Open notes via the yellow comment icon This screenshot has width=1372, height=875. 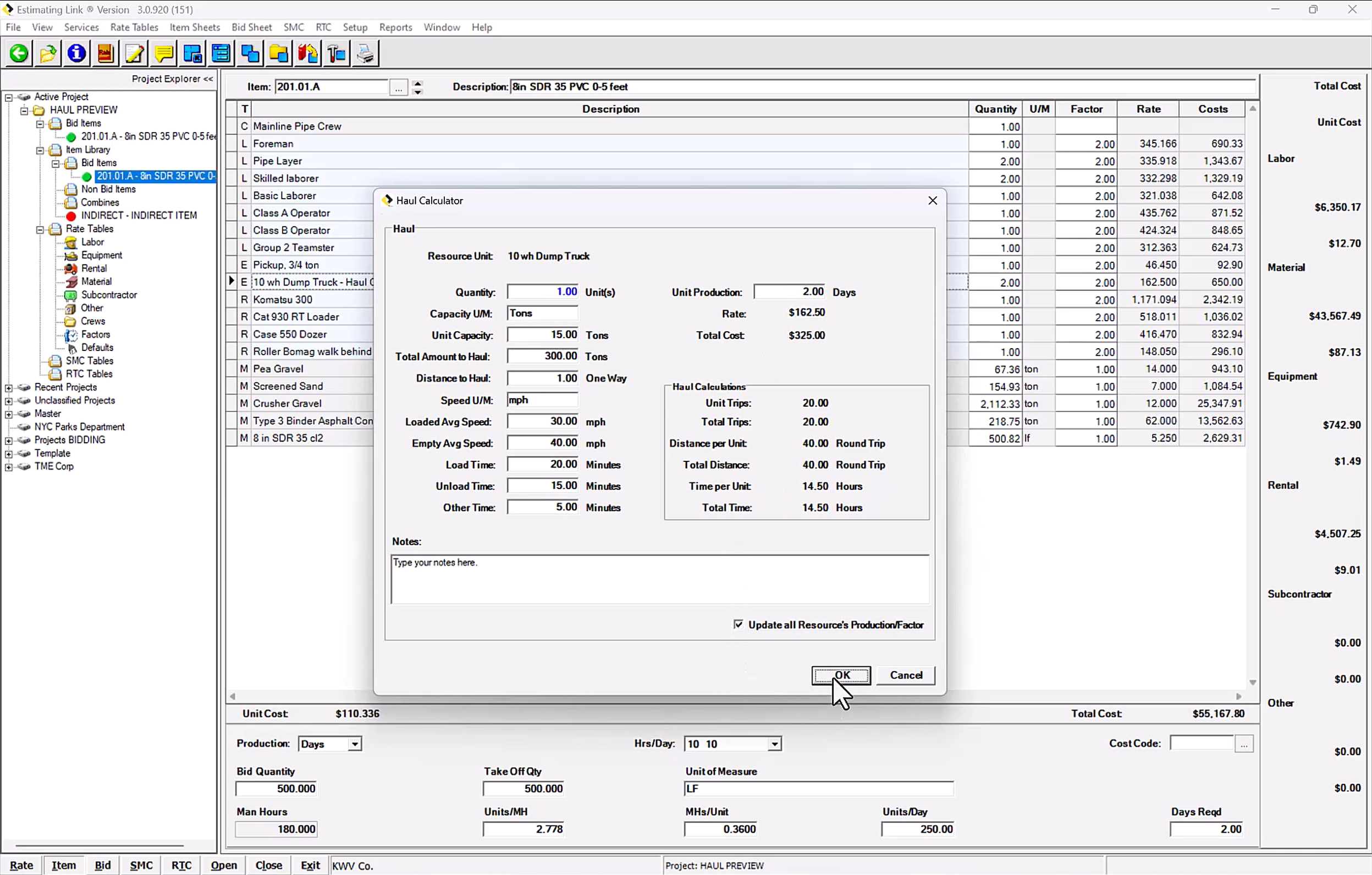point(163,53)
